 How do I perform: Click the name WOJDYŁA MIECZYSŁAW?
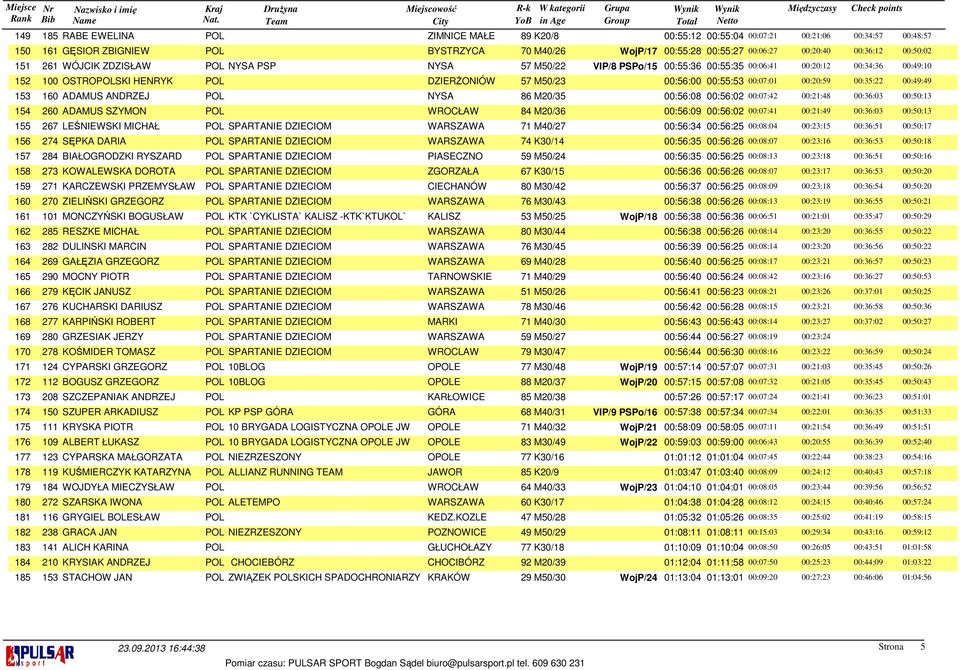[118, 487]
